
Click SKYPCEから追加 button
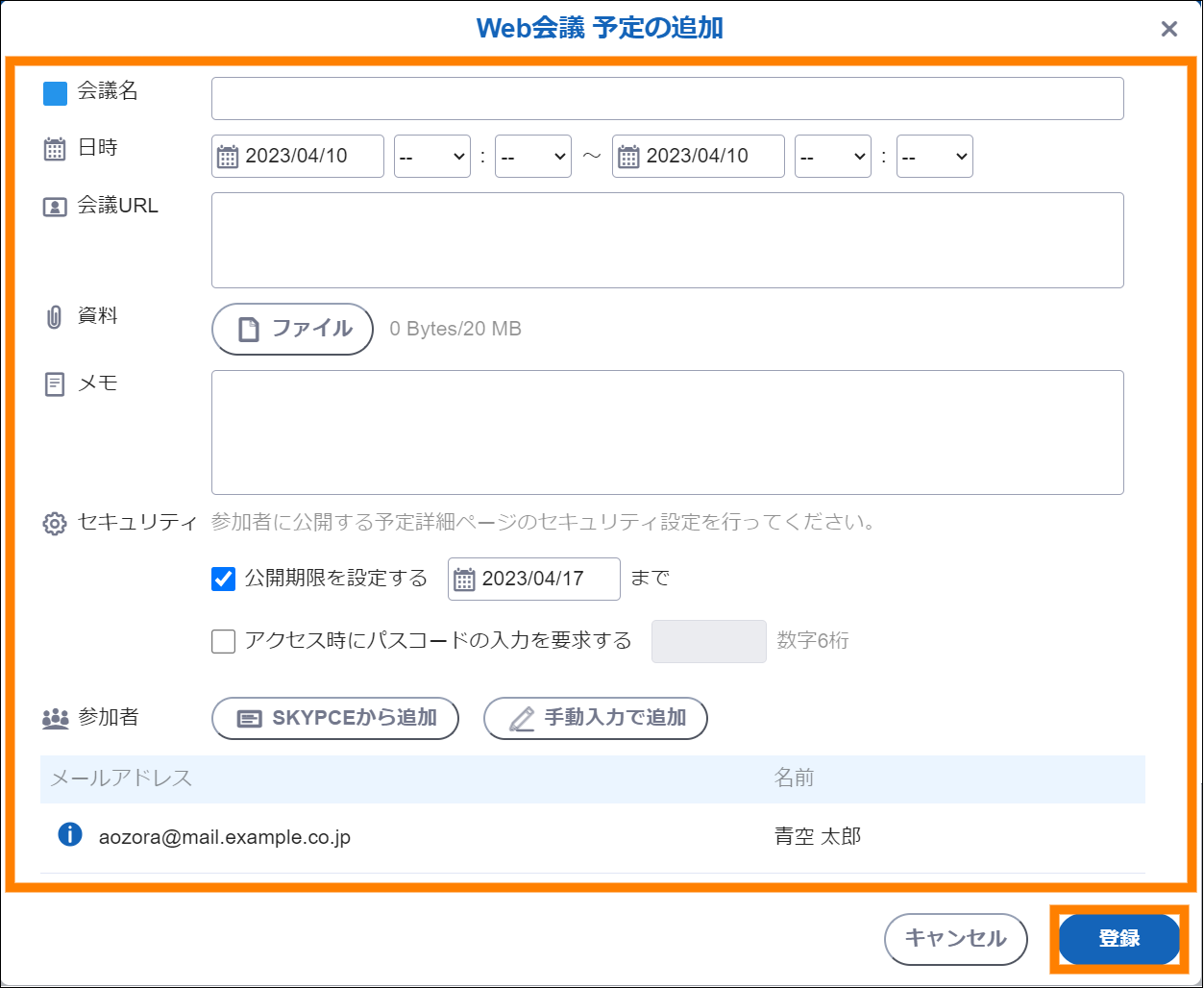tap(335, 718)
